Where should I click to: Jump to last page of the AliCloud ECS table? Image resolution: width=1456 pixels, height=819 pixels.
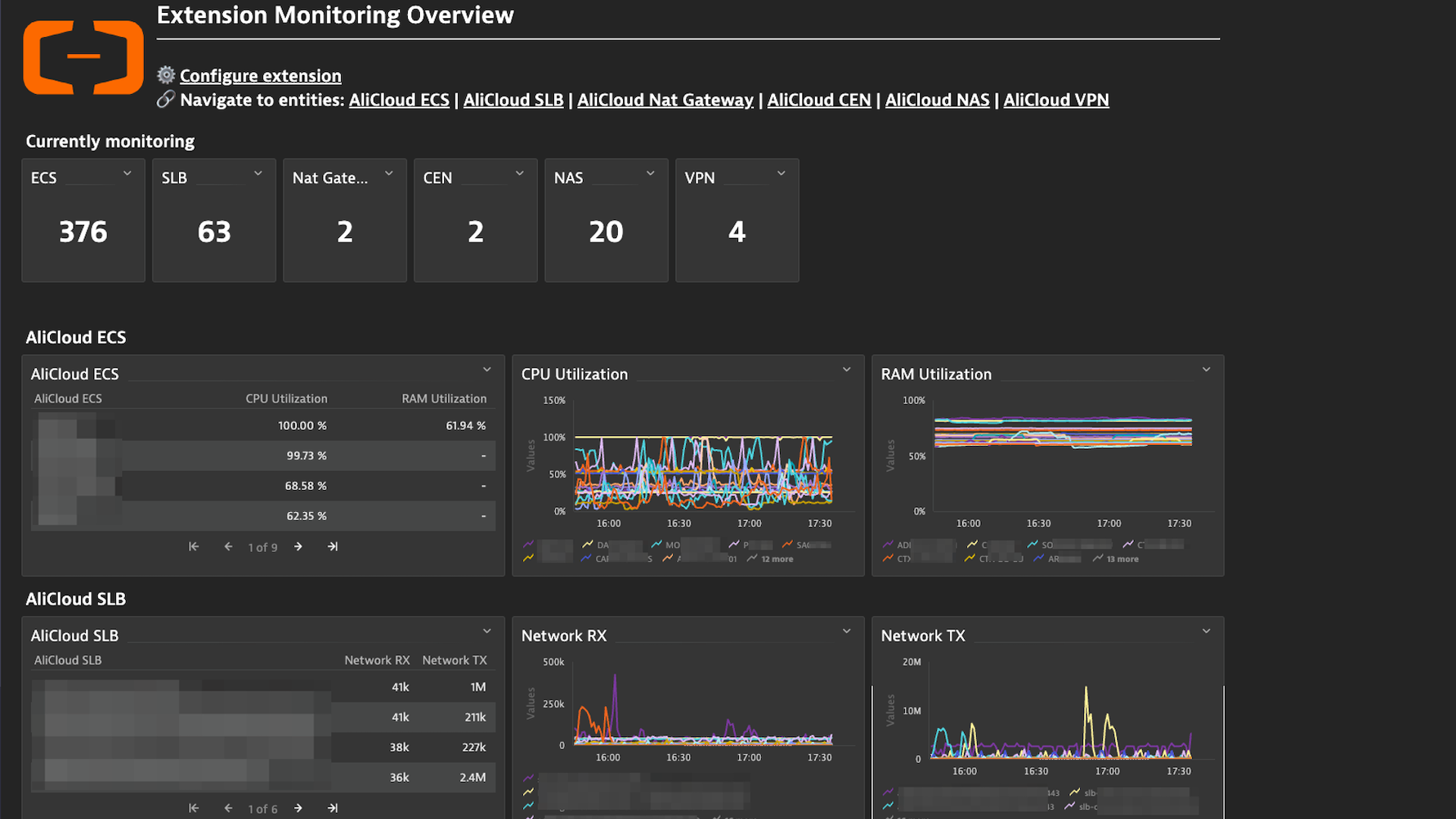click(332, 546)
